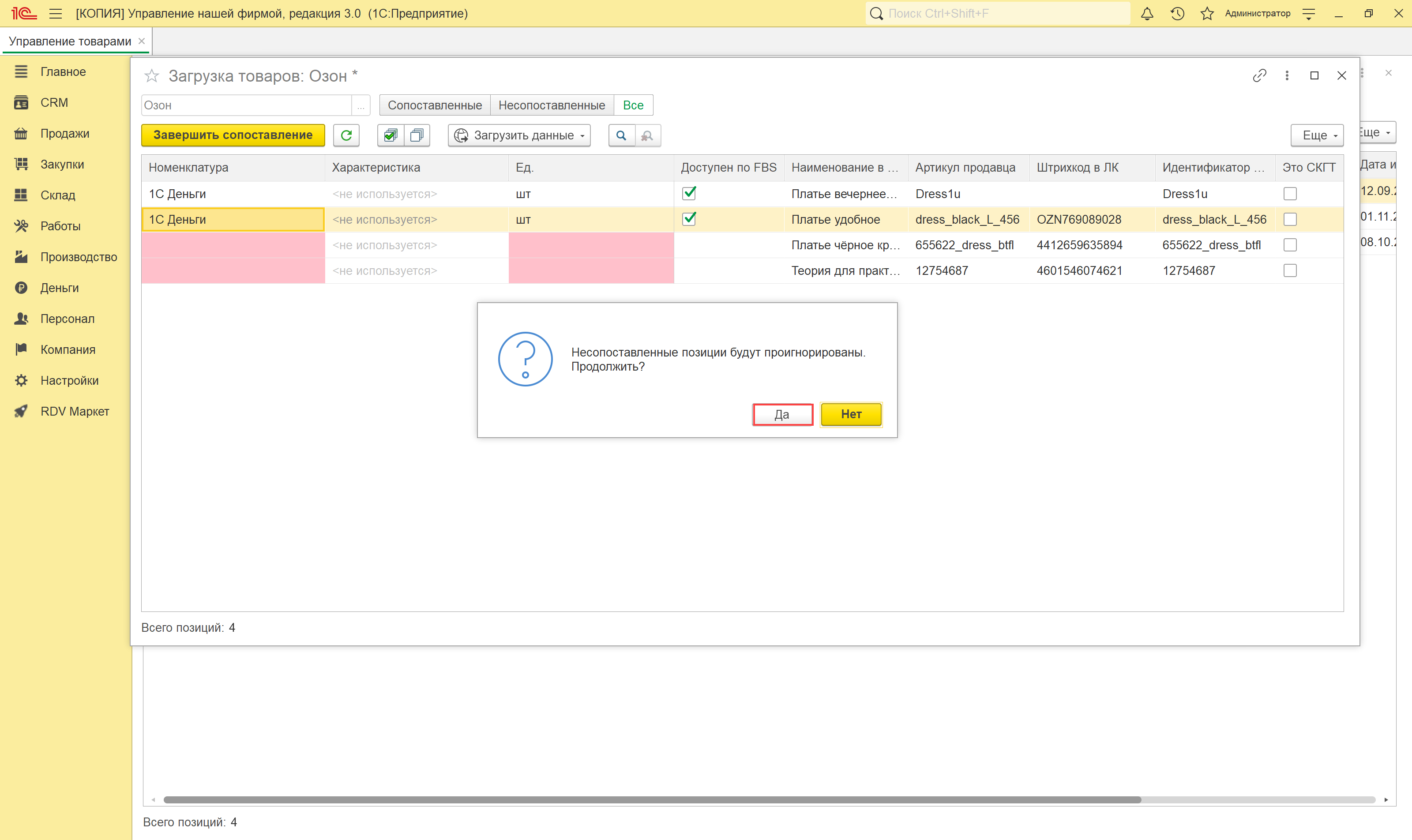
Task: Go to the Деньги section
Action: [60, 288]
